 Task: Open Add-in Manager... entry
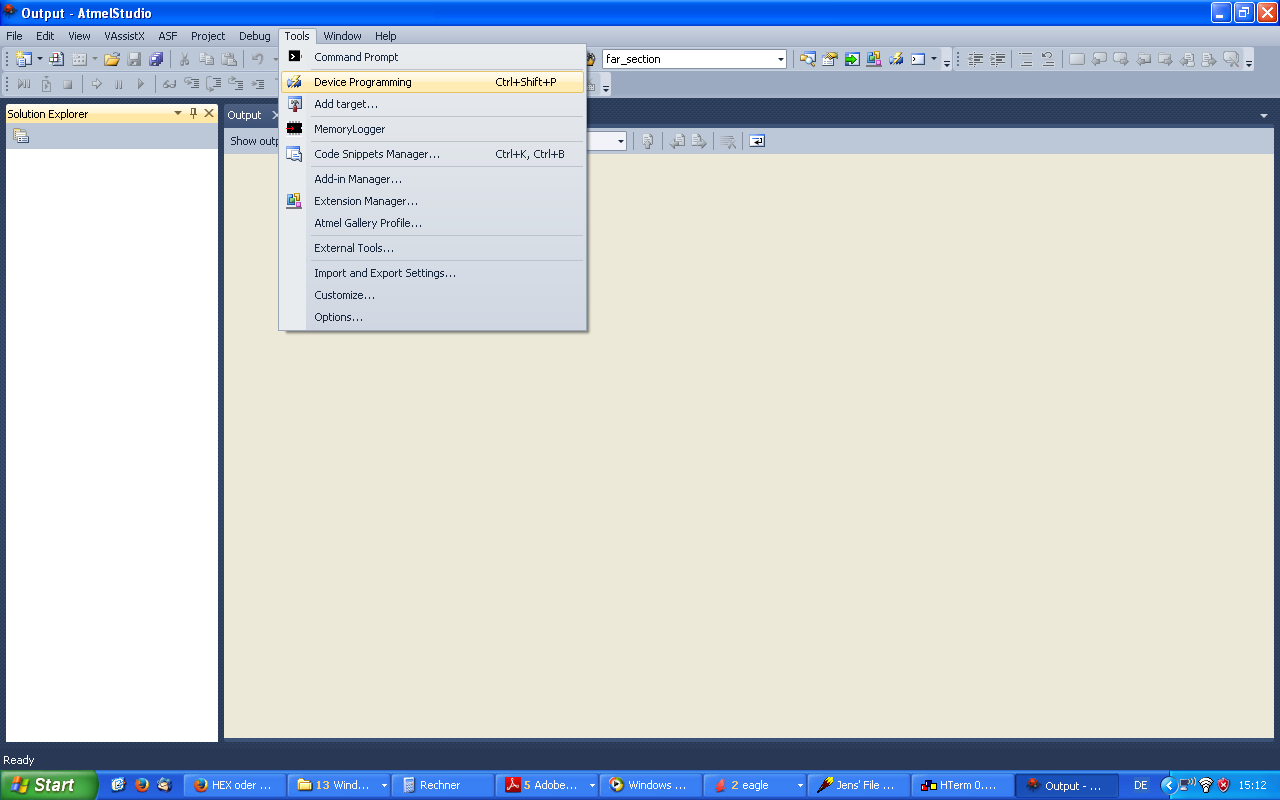(433, 179)
